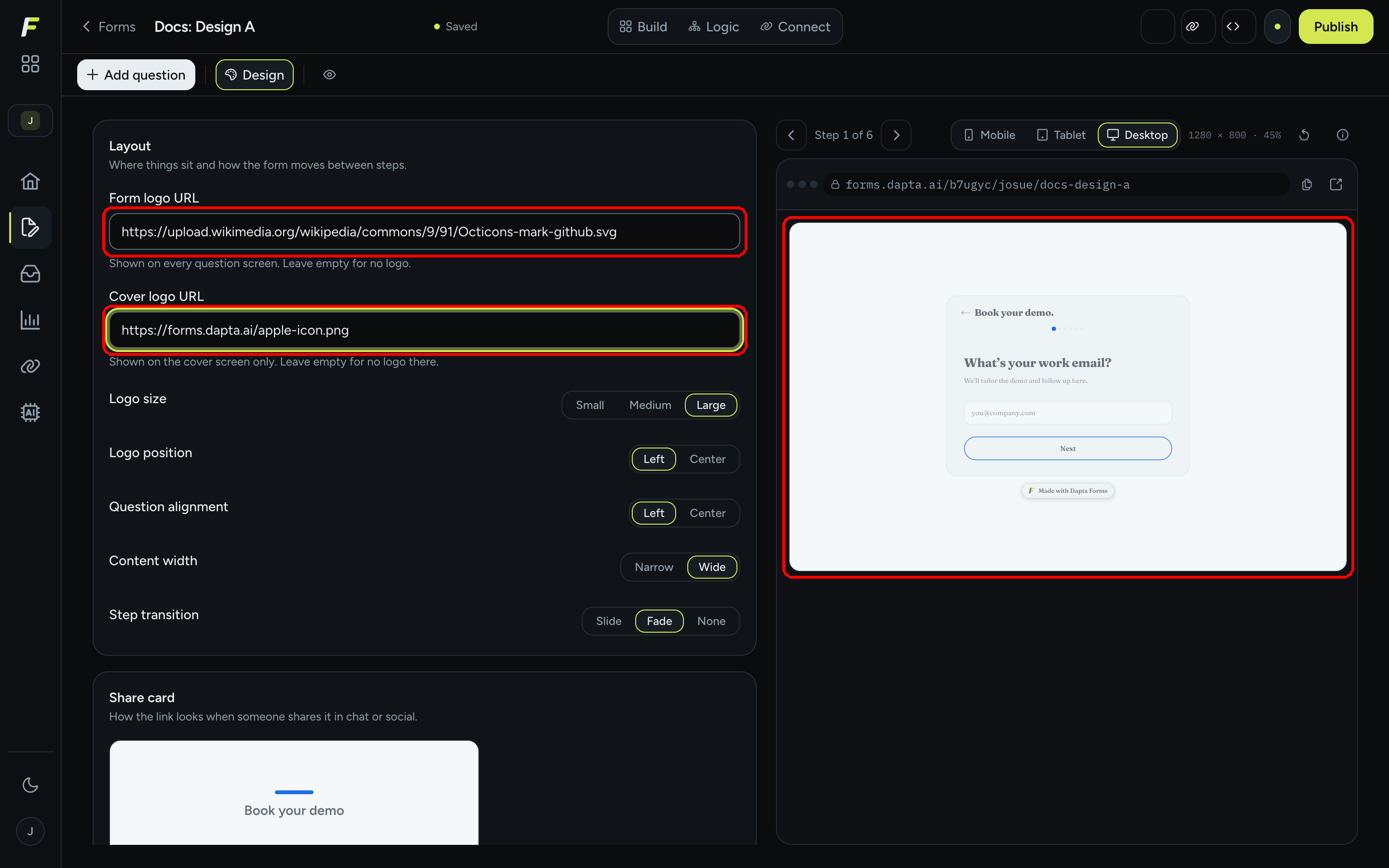Copy the preview URL

pyautogui.click(x=1307, y=184)
